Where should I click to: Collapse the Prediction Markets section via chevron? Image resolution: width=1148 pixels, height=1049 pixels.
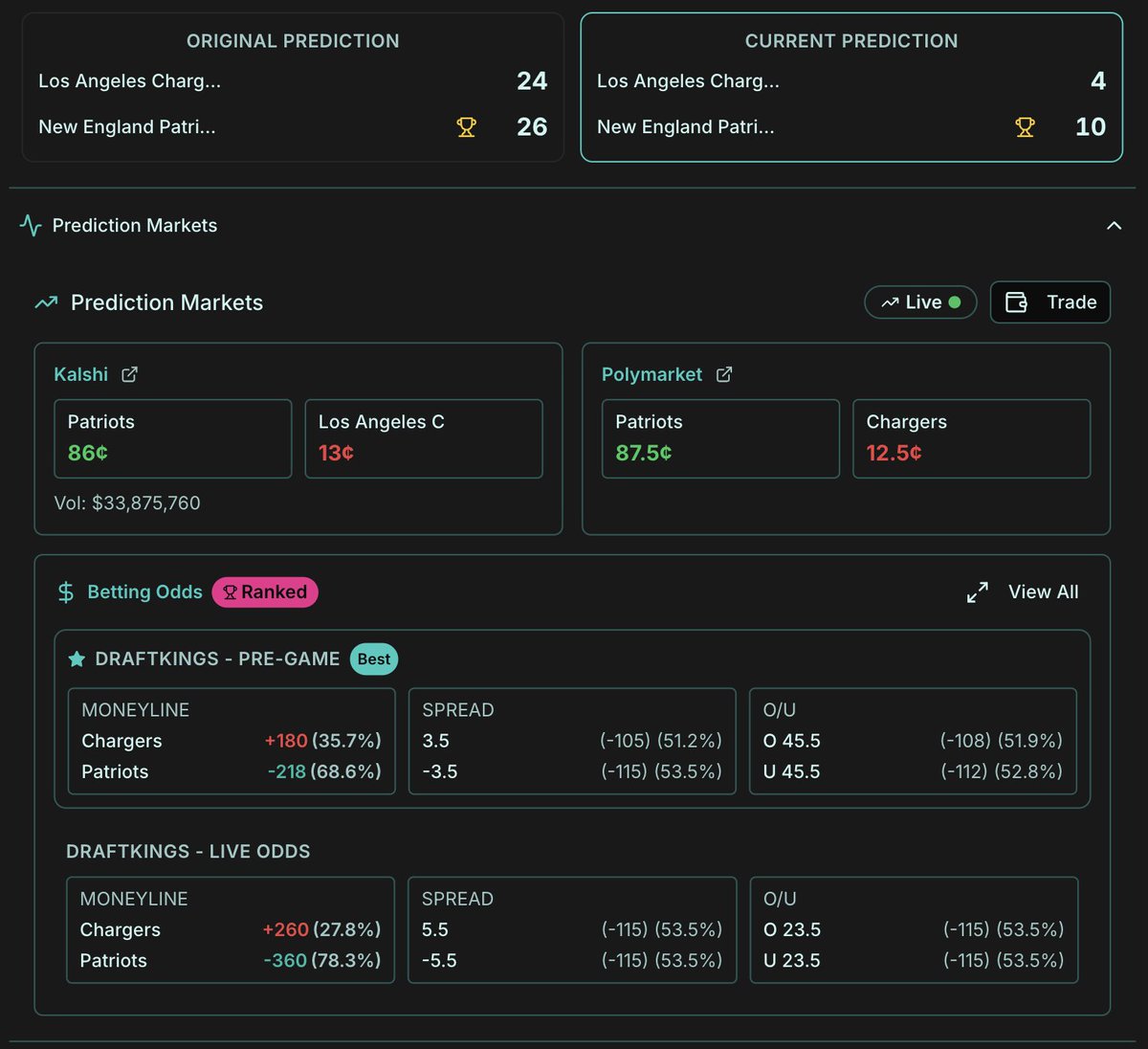1114,226
